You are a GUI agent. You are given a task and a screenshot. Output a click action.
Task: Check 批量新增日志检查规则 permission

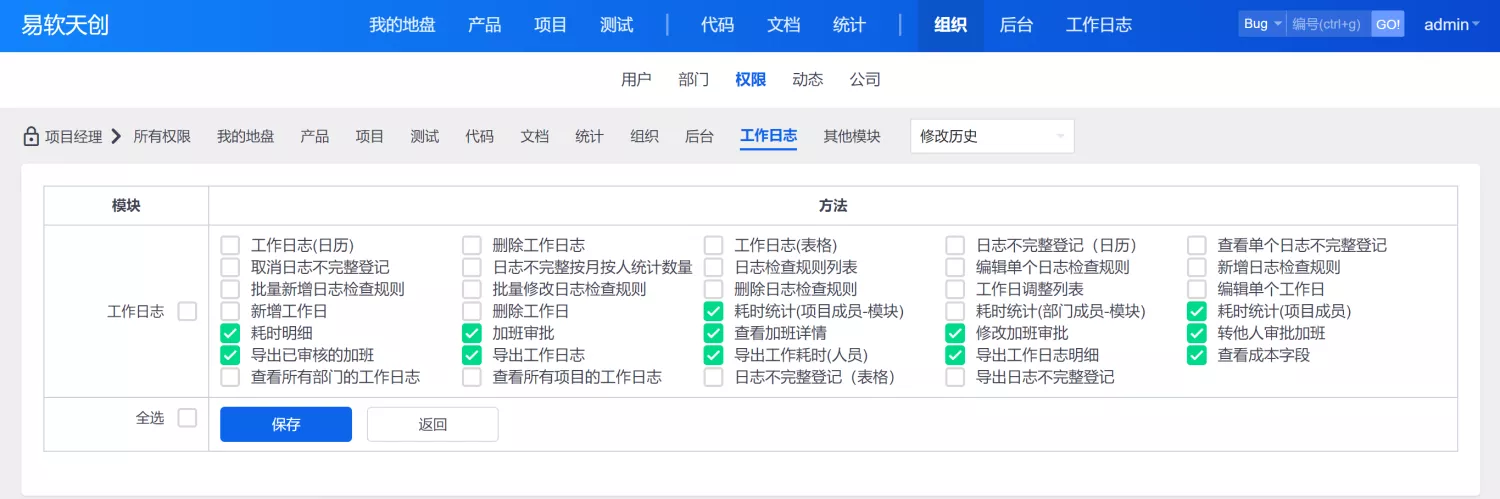230,289
